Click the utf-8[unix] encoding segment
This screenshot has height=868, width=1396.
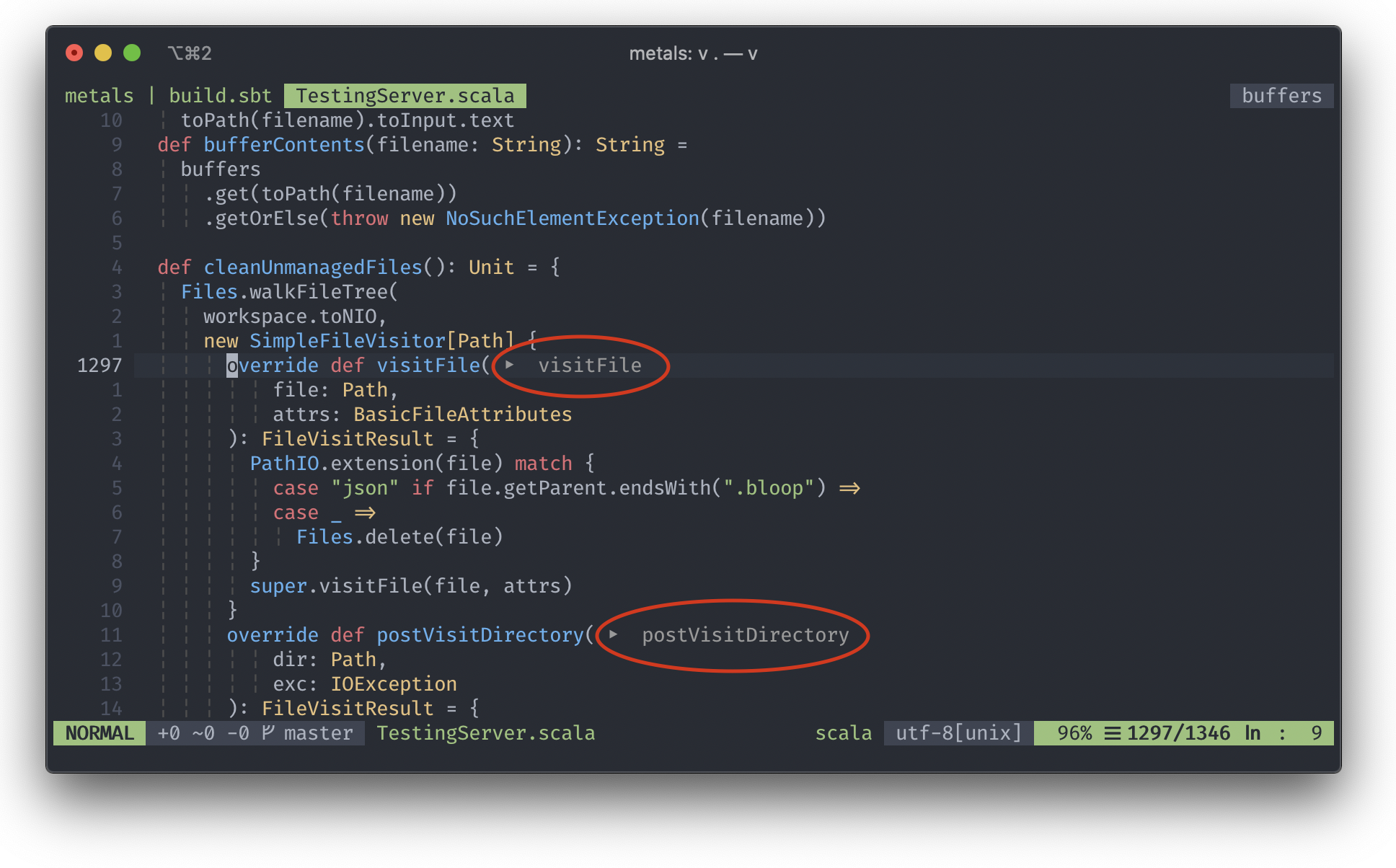[958, 733]
